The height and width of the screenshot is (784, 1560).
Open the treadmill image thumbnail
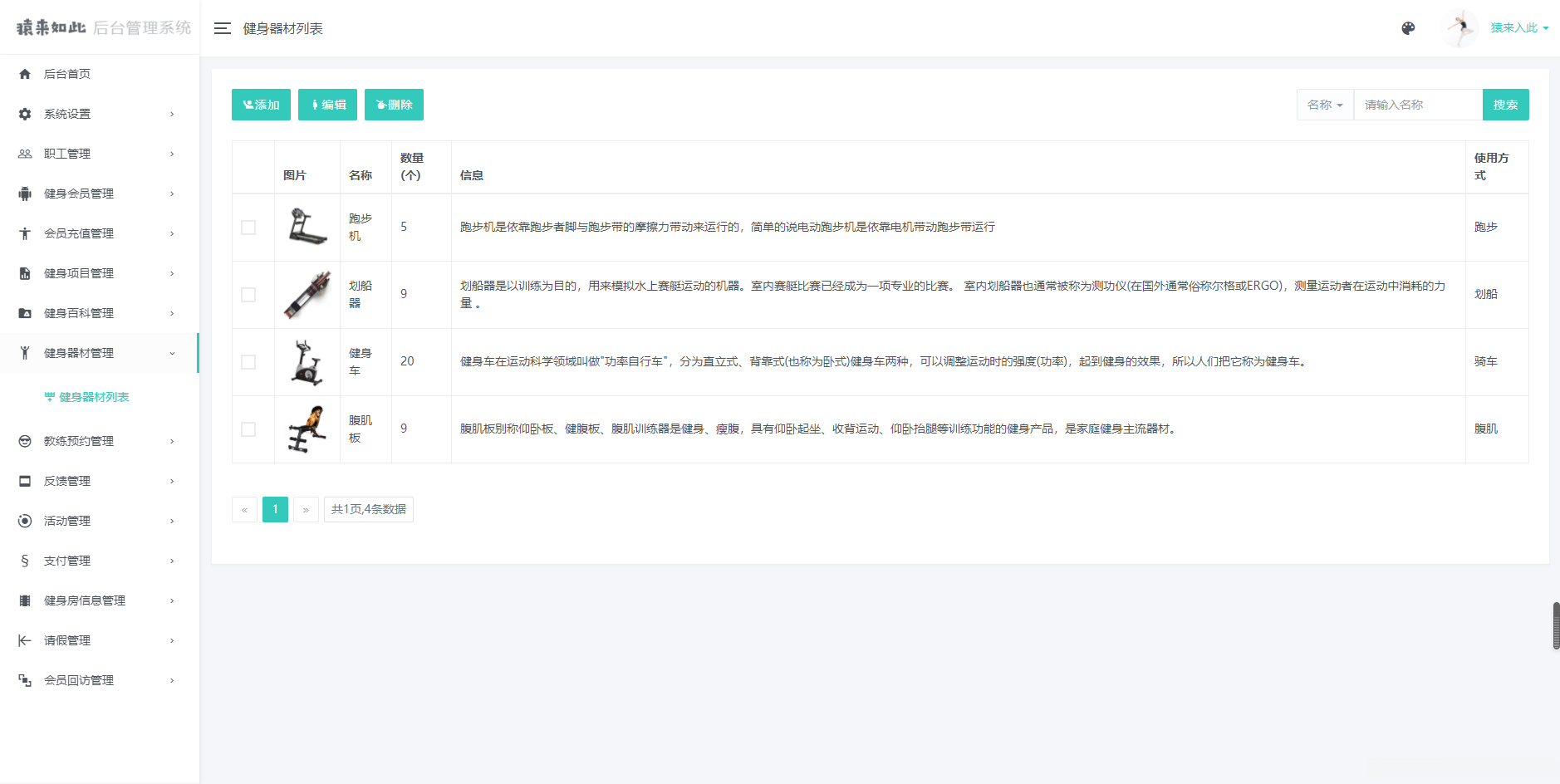click(307, 227)
